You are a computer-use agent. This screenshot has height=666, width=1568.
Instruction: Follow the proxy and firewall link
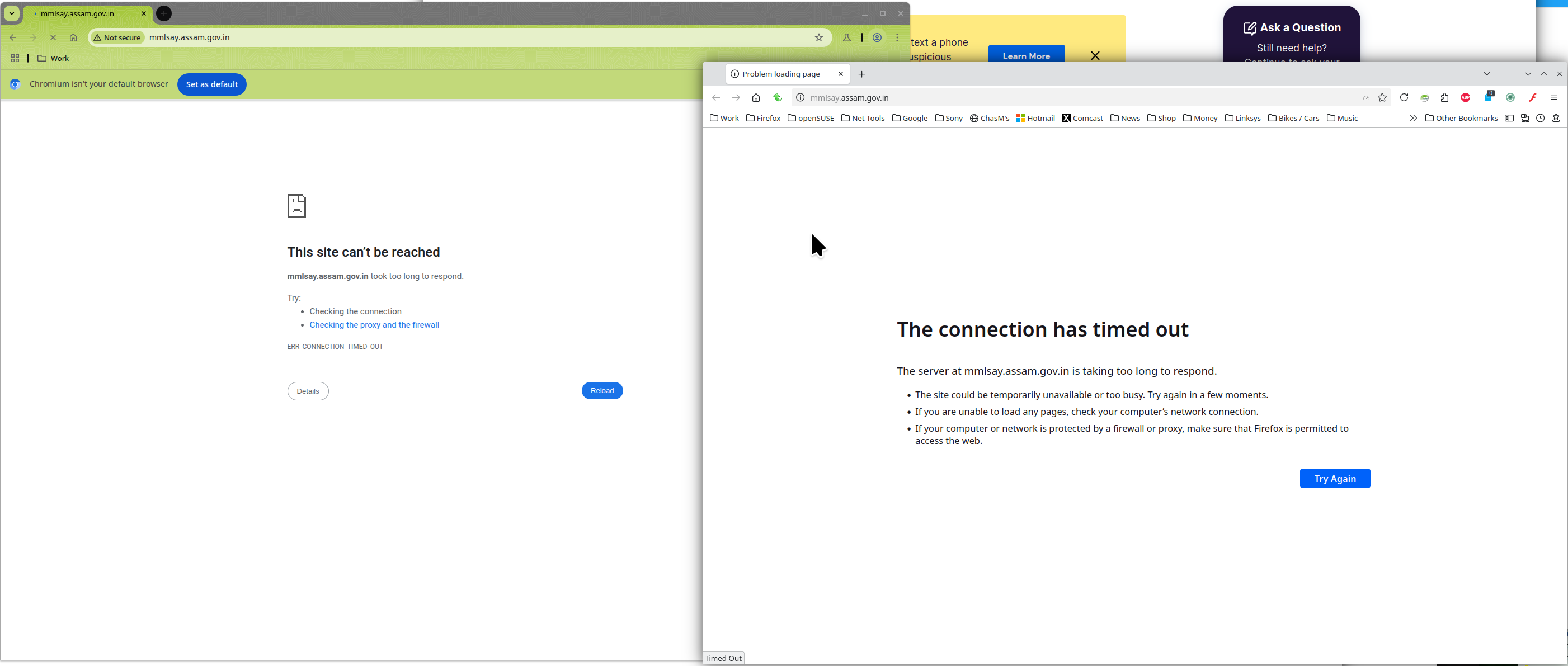pyautogui.click(x=374, y=325)
